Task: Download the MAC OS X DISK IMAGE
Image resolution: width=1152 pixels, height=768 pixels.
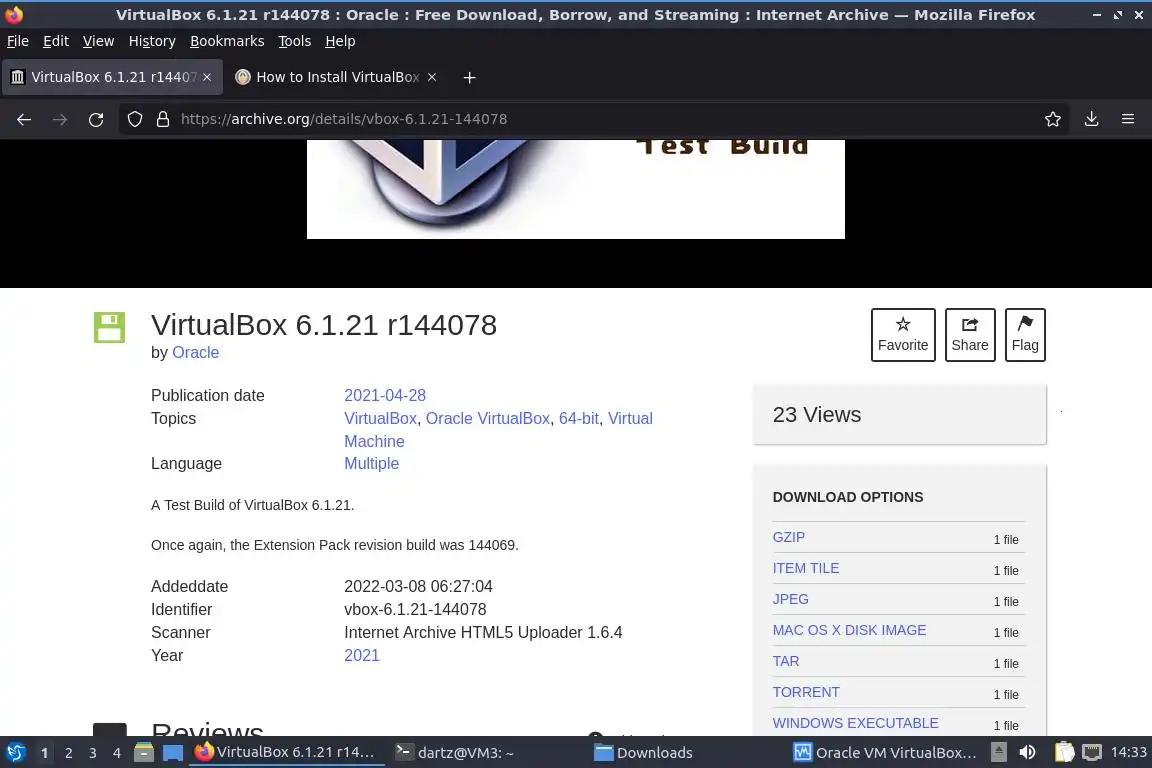Action: pos(849,630)
